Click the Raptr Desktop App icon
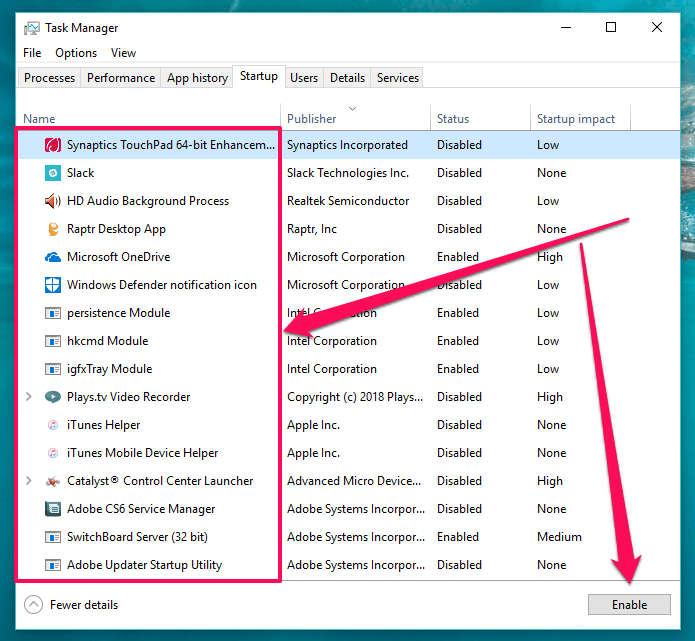 (53, 229)
